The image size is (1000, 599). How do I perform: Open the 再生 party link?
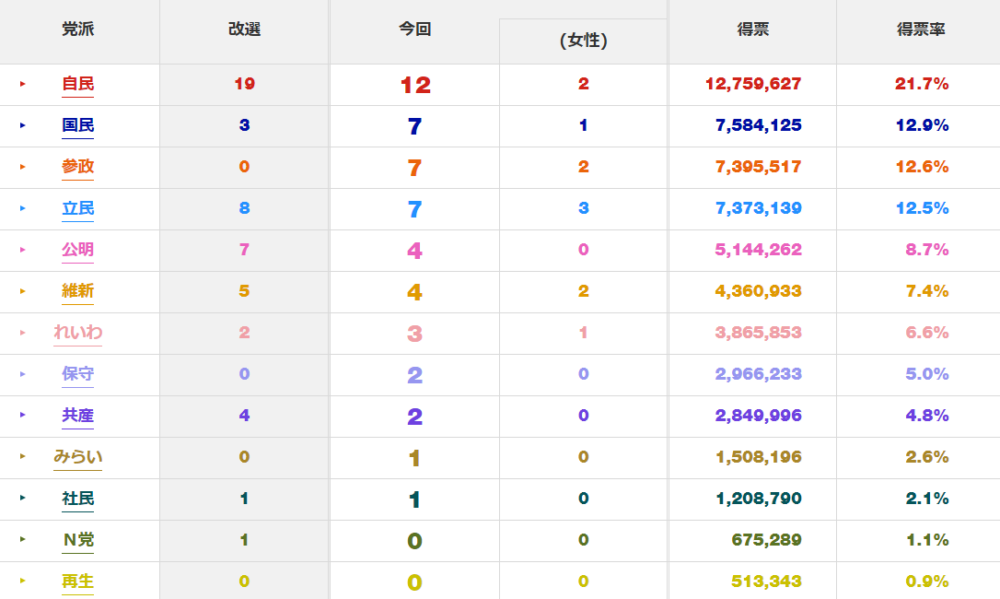[x=78, y=582]
